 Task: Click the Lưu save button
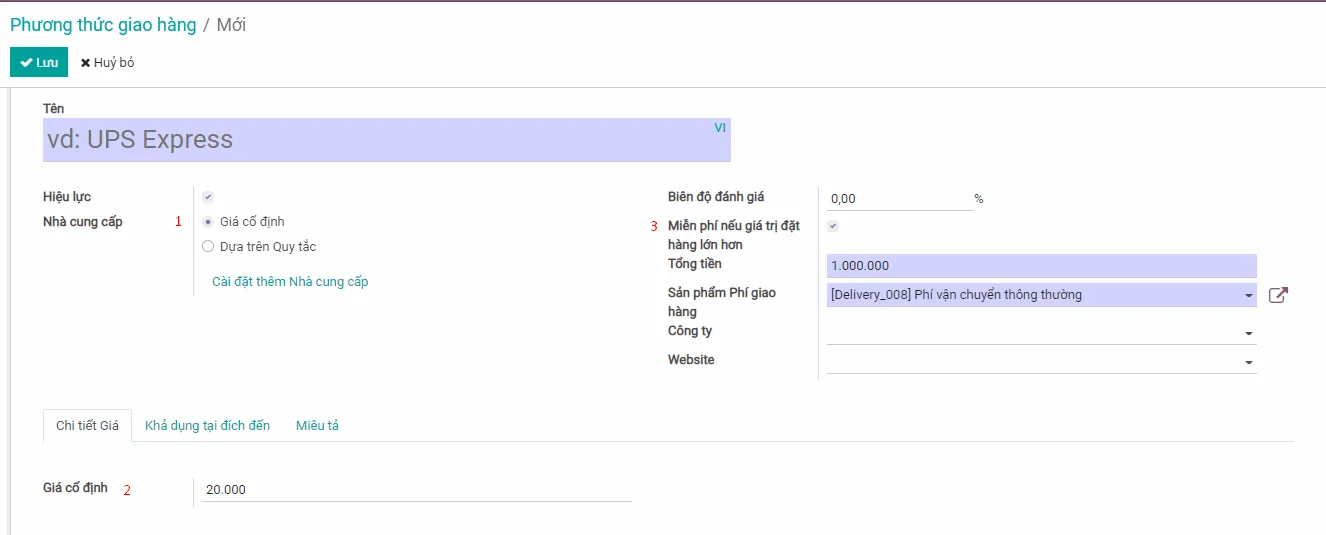coord(39,62)
